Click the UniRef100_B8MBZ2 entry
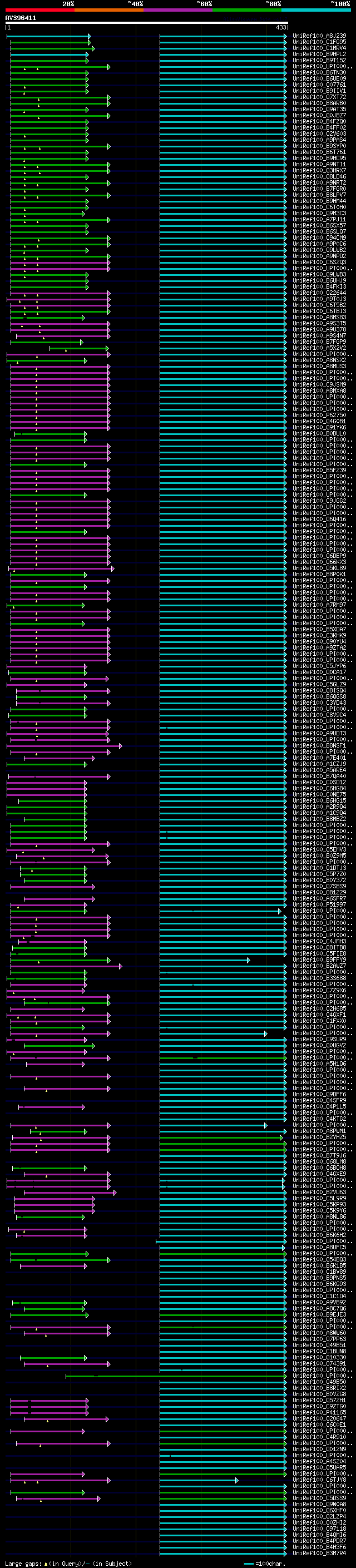 [x=319, y=819]
